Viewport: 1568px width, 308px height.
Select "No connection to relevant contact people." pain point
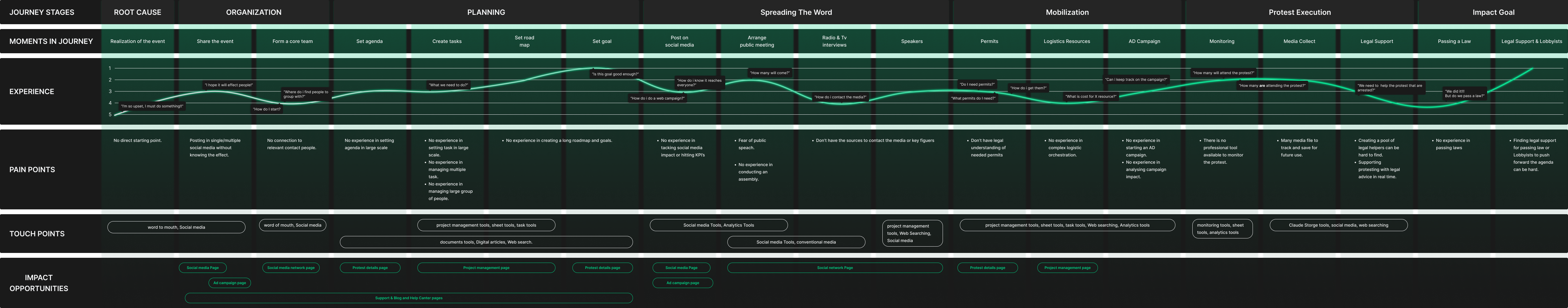tap(292, 144)
